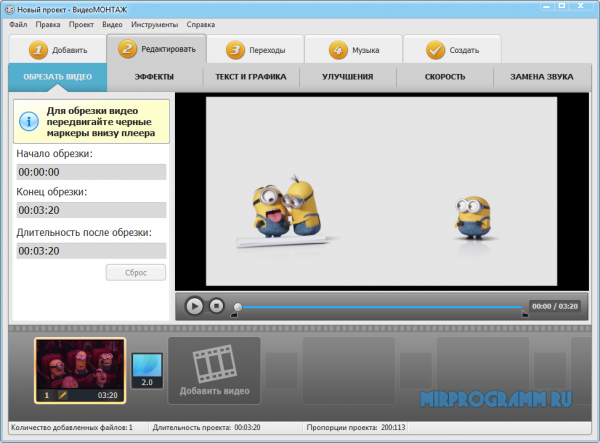Click the blue info icon in the hint box
This screenshot has width=600, height=443.
[29, 122]
